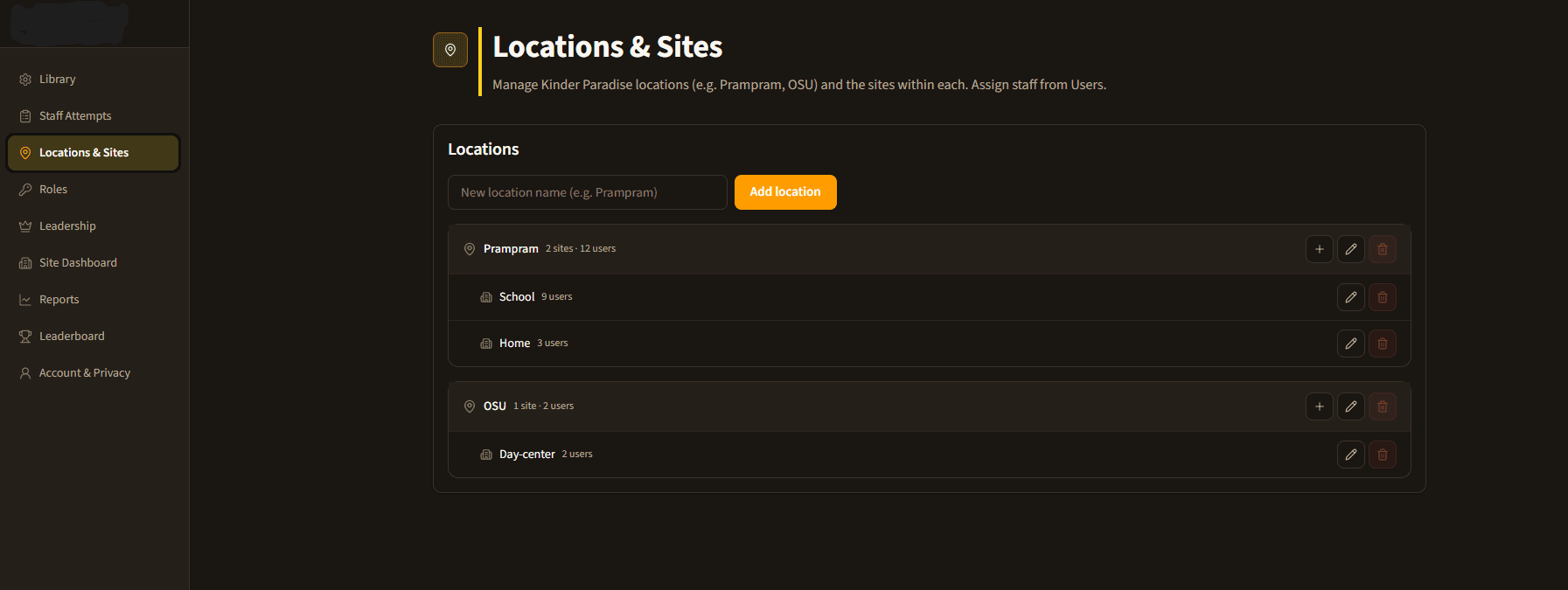Edit the Prampram location with pencil icon
Viewport: 1568px width, 590px height.
1351,249
